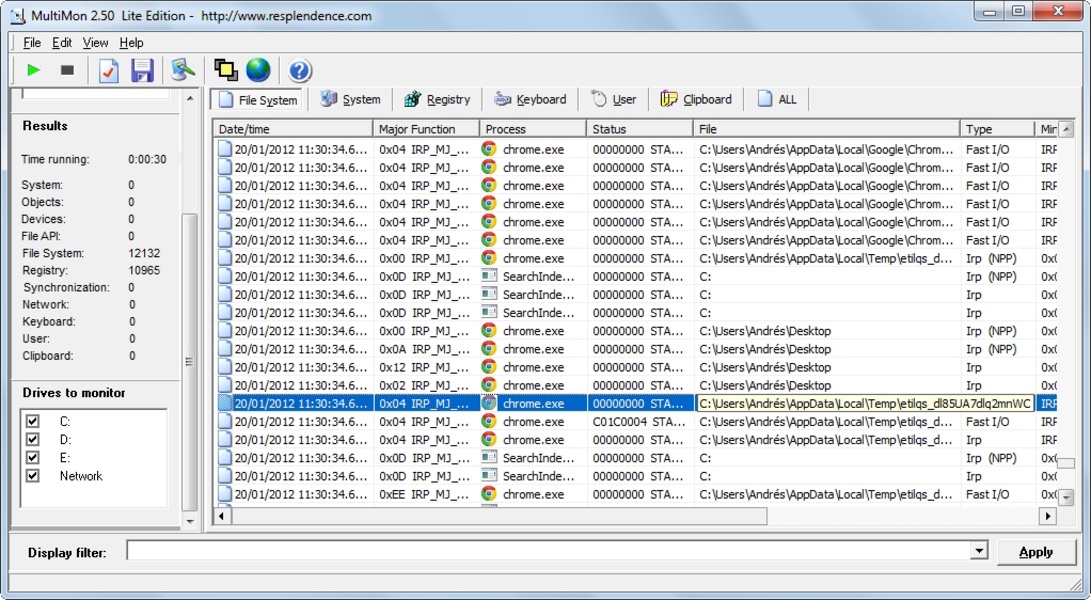Toggle the D: drive monitoring checkbox

point(33,440)
